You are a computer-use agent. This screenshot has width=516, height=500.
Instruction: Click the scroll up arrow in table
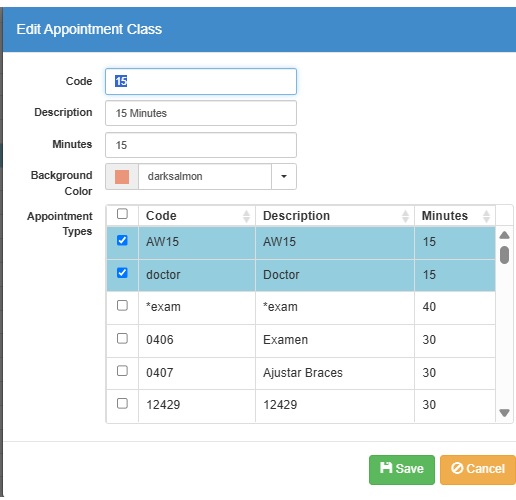(504, 235)
